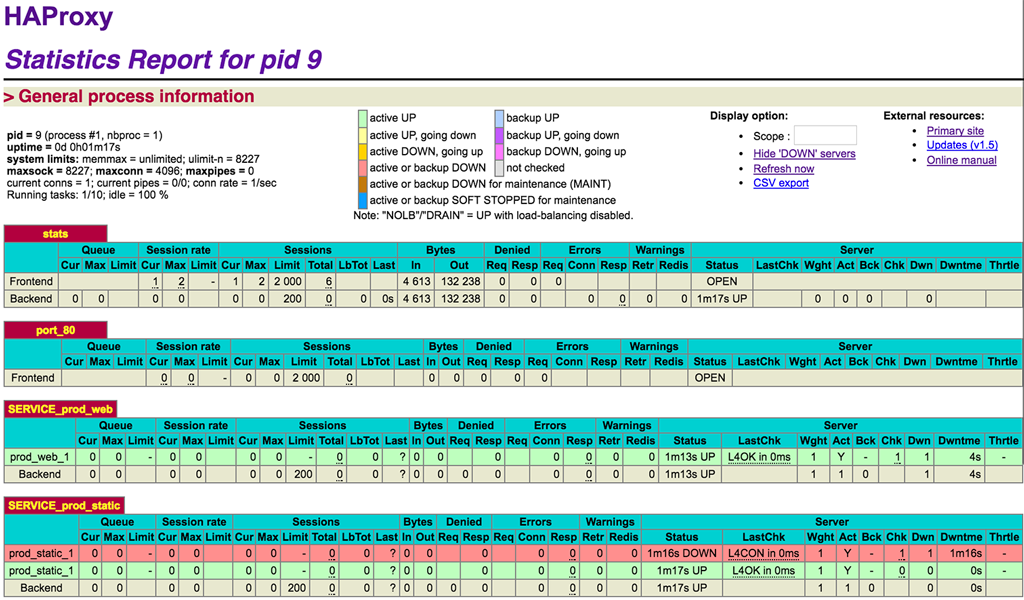This screenshot has height=600, width=1024.
Task: Click the External resources heading
Action: pos(933,116)
